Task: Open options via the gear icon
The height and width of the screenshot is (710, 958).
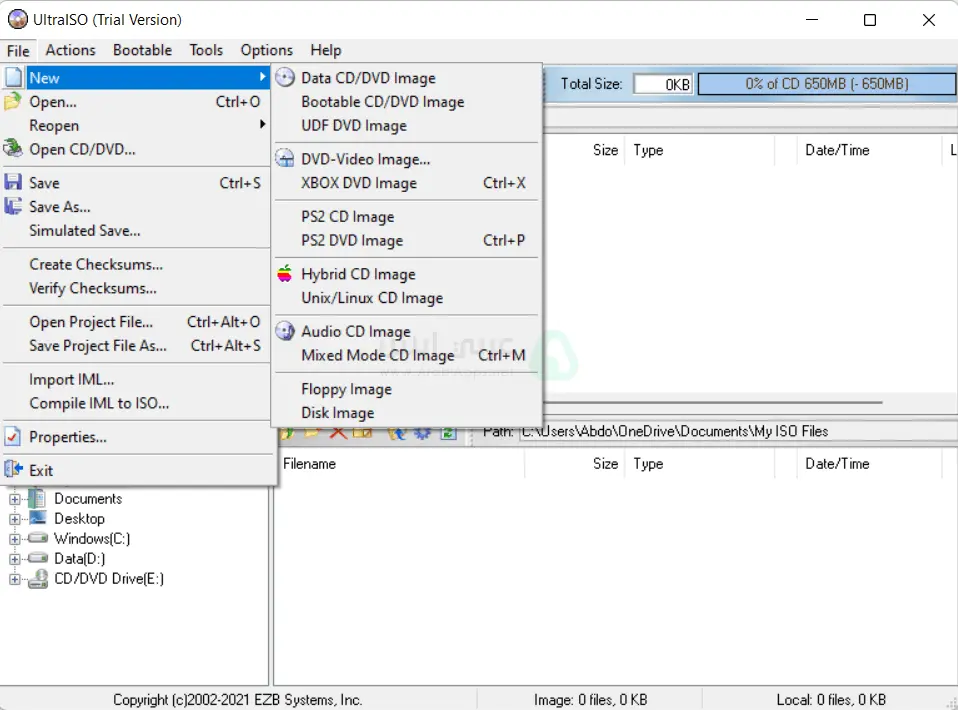Action: click(x=420, y=432)
